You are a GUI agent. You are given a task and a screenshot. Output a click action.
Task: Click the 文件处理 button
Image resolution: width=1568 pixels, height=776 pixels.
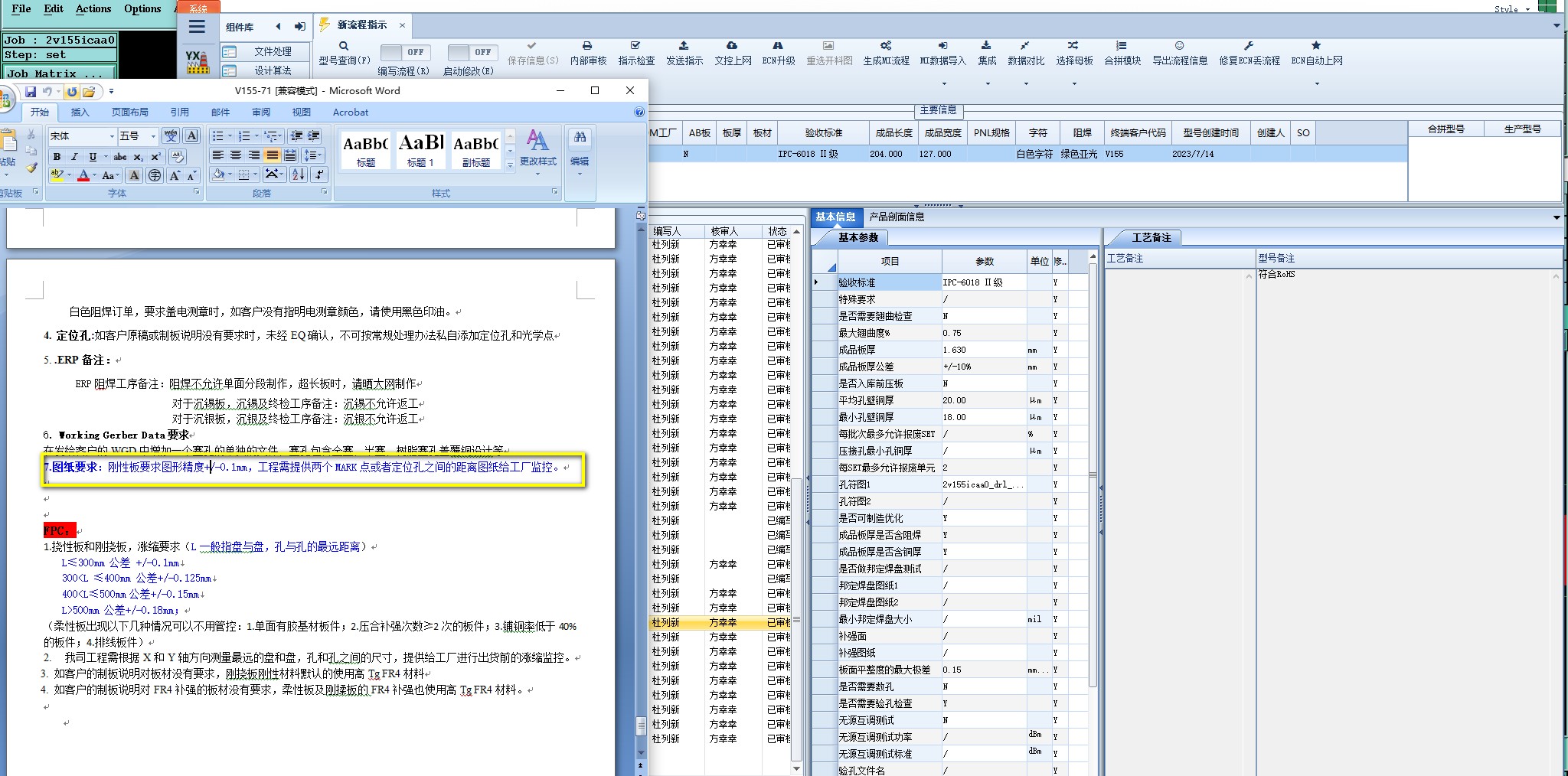266,51
